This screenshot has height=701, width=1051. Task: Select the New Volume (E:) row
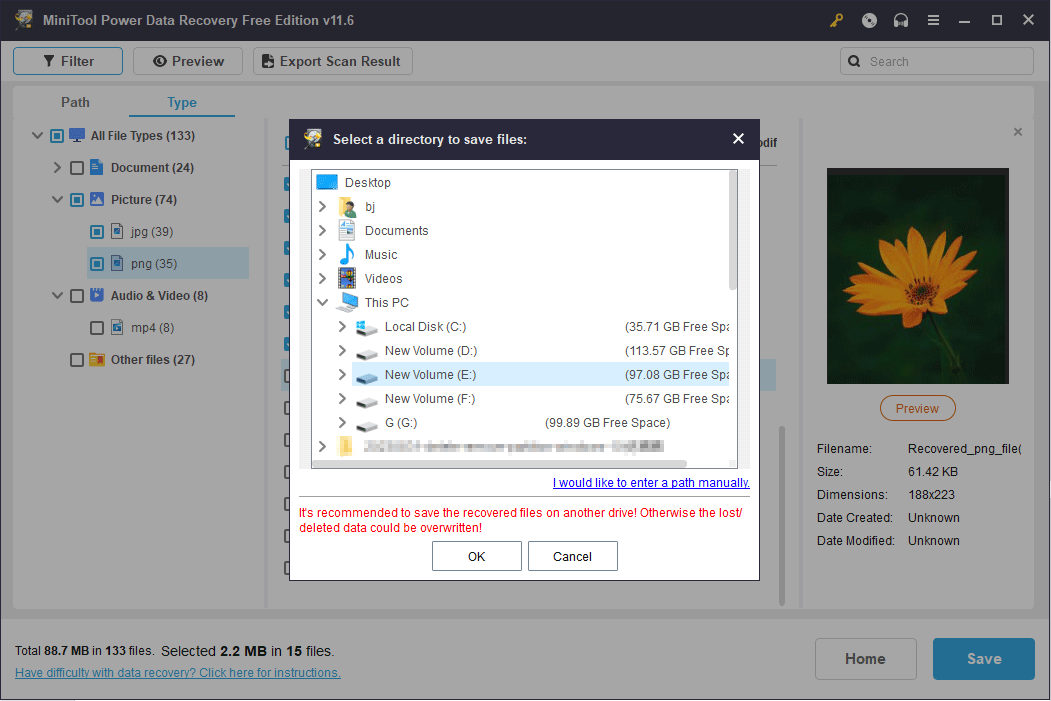[x=540, y=375]
